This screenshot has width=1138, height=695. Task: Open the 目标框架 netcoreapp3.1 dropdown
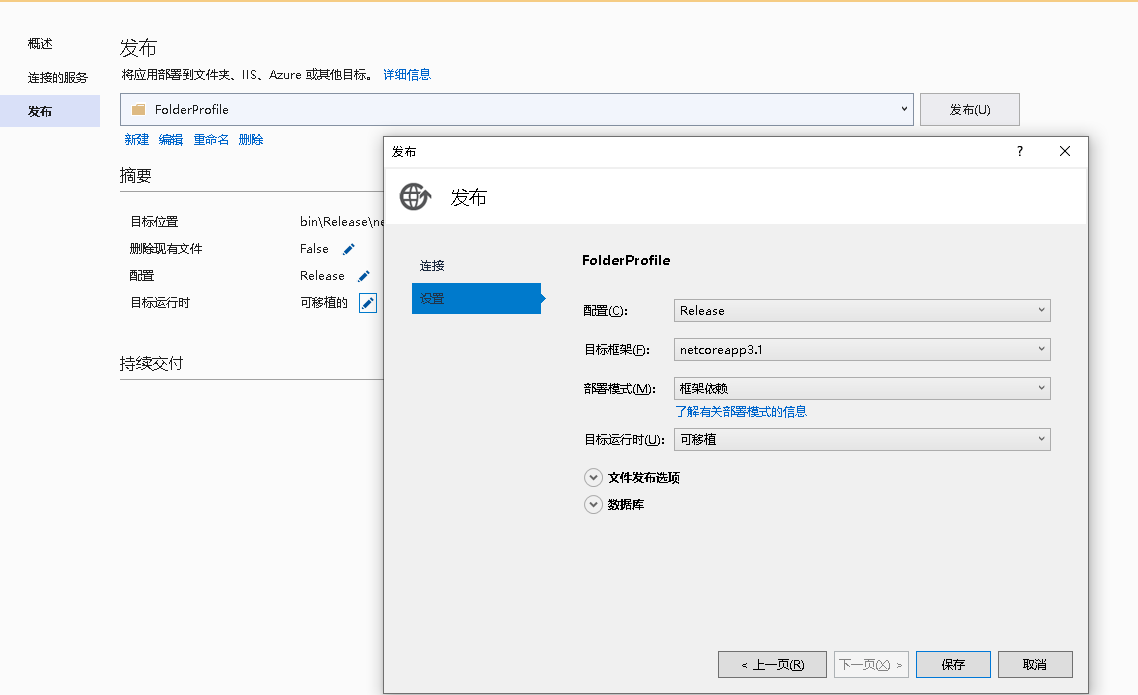coord(862,350)
